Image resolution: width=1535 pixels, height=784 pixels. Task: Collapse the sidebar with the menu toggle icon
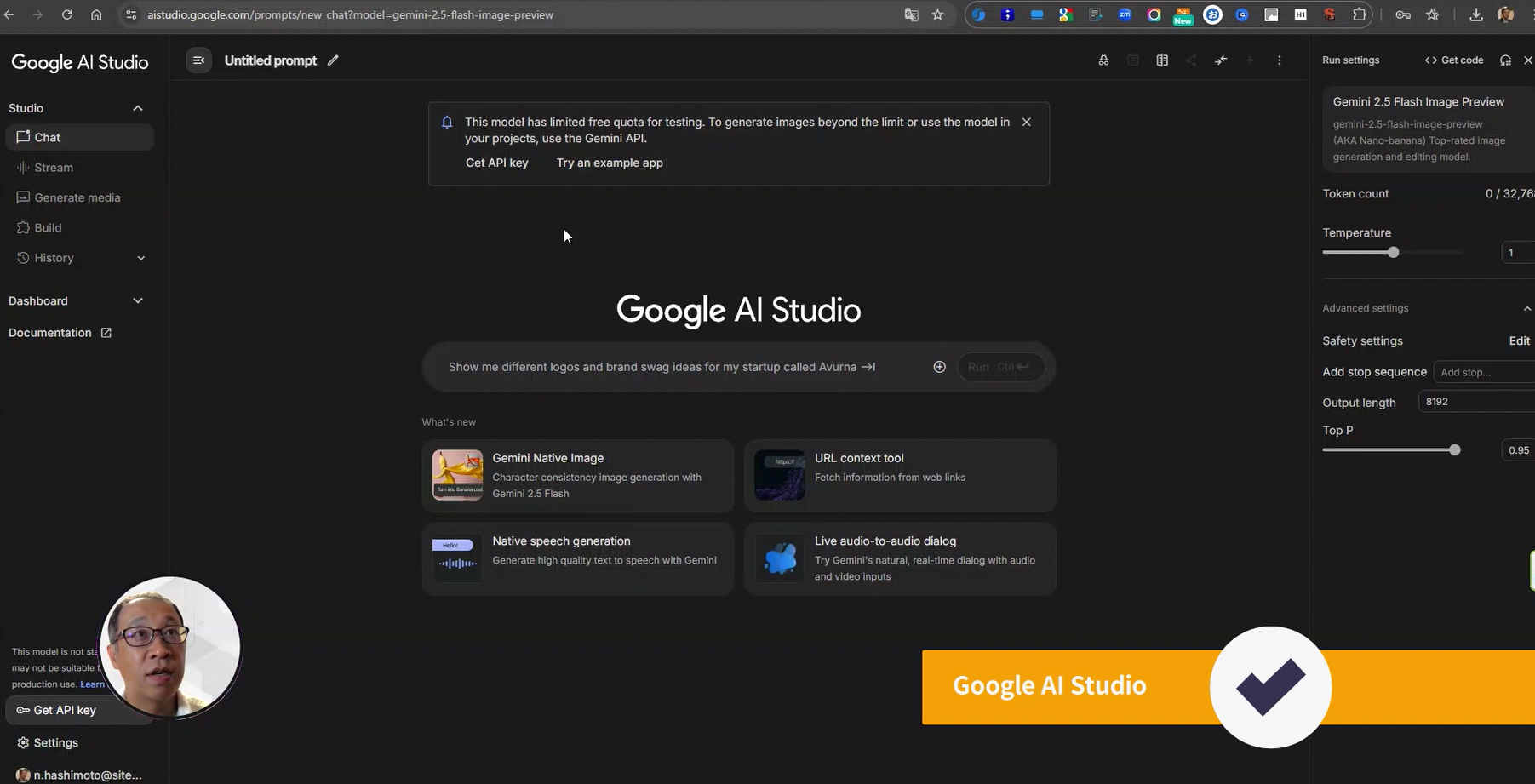198,60
